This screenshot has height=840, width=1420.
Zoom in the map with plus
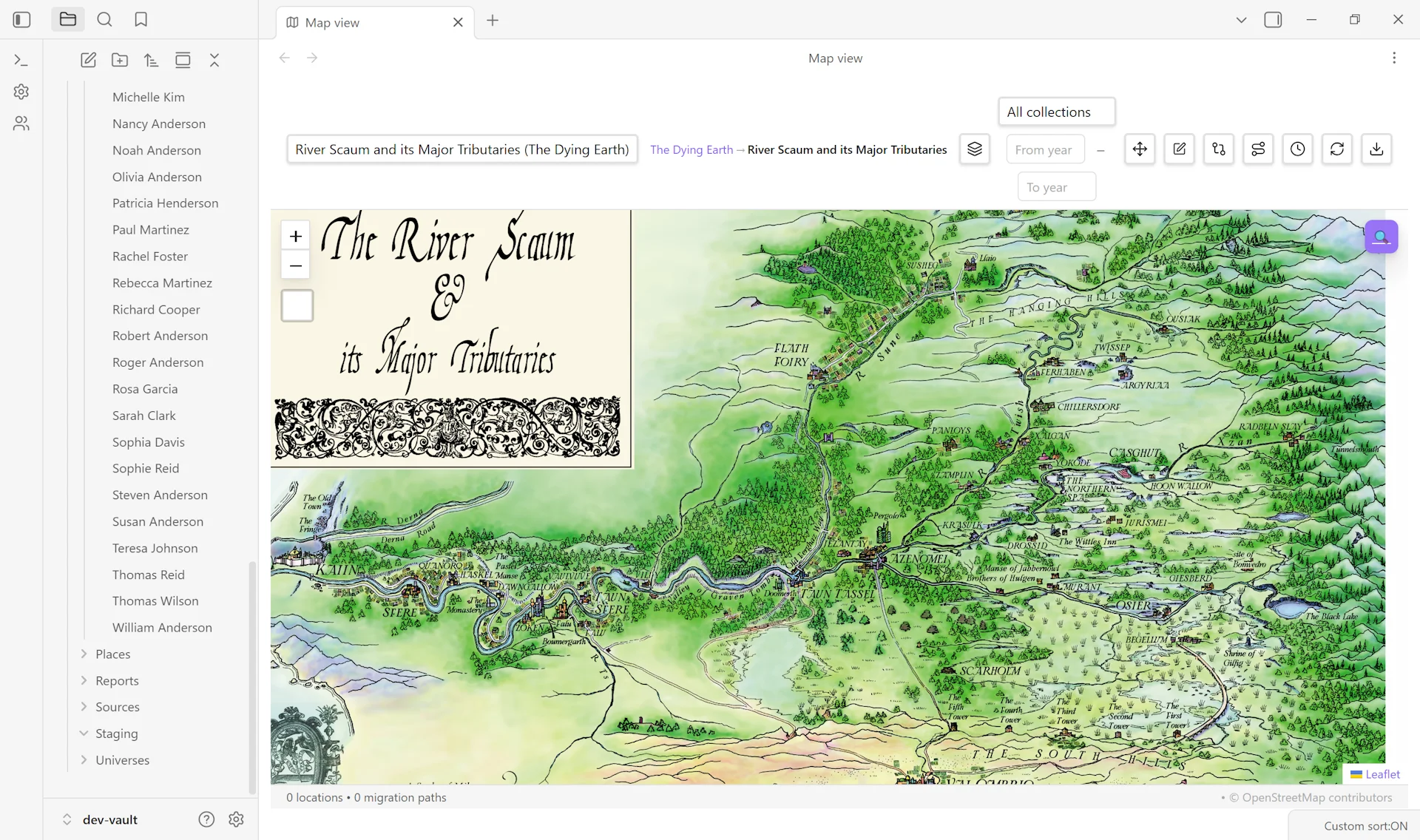click(x=296, y=237)
